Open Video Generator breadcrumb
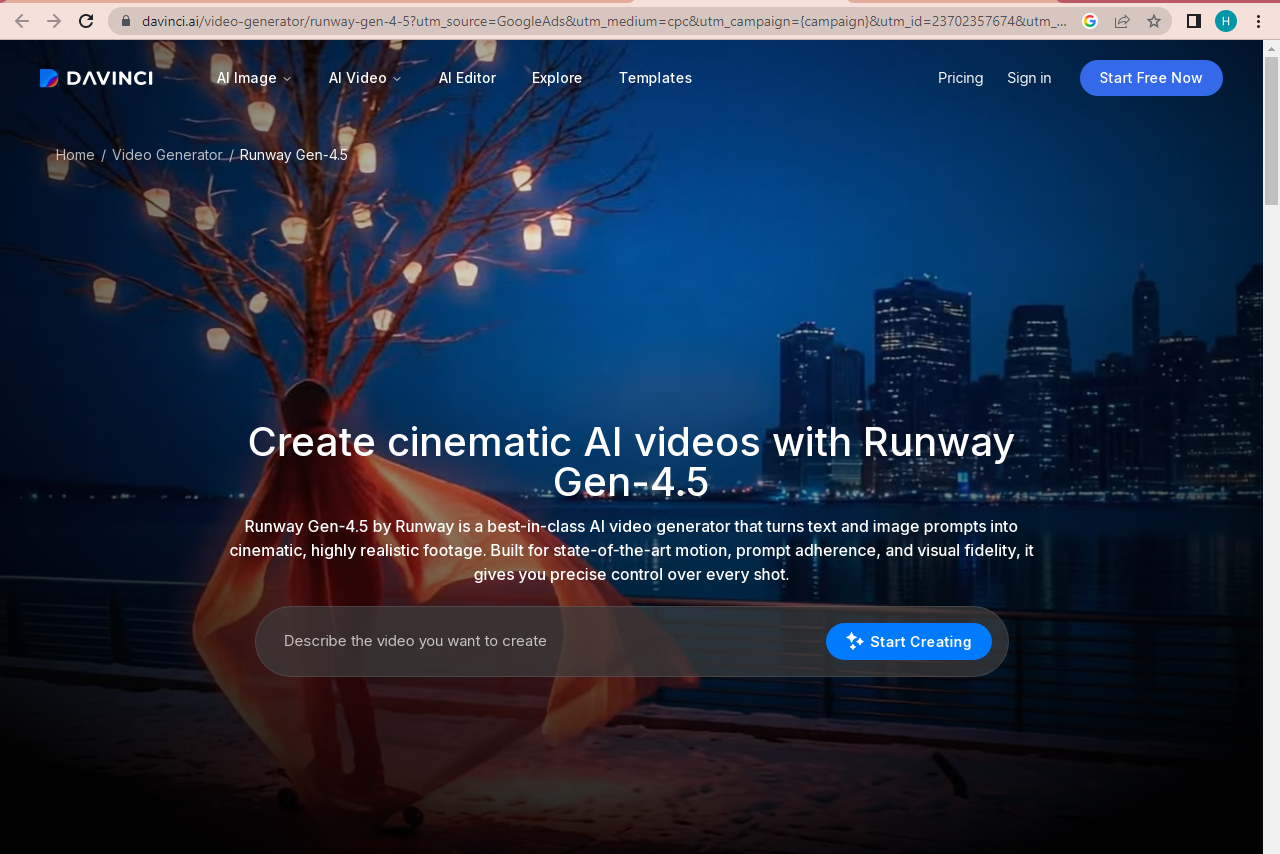Image resolution: width=1280 pixels, height=854 pixels. (167, 155)
